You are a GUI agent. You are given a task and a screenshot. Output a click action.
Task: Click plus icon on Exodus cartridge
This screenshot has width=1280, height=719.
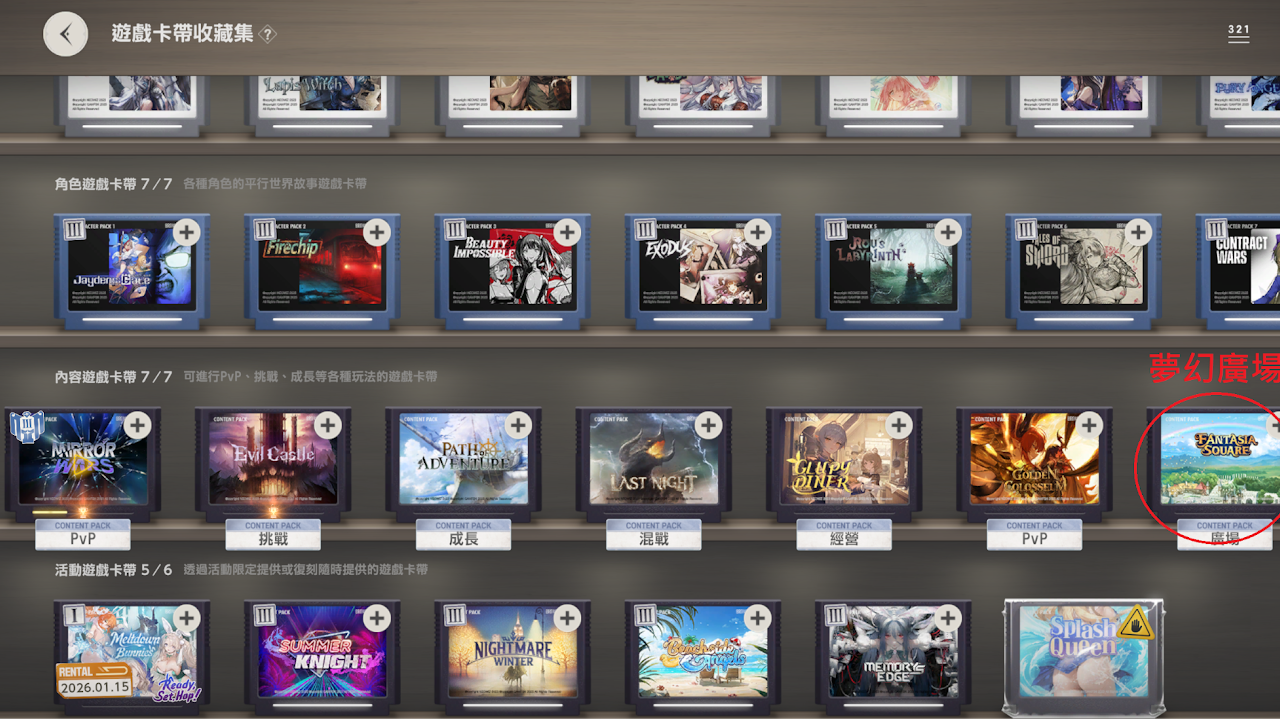[757, 233]
